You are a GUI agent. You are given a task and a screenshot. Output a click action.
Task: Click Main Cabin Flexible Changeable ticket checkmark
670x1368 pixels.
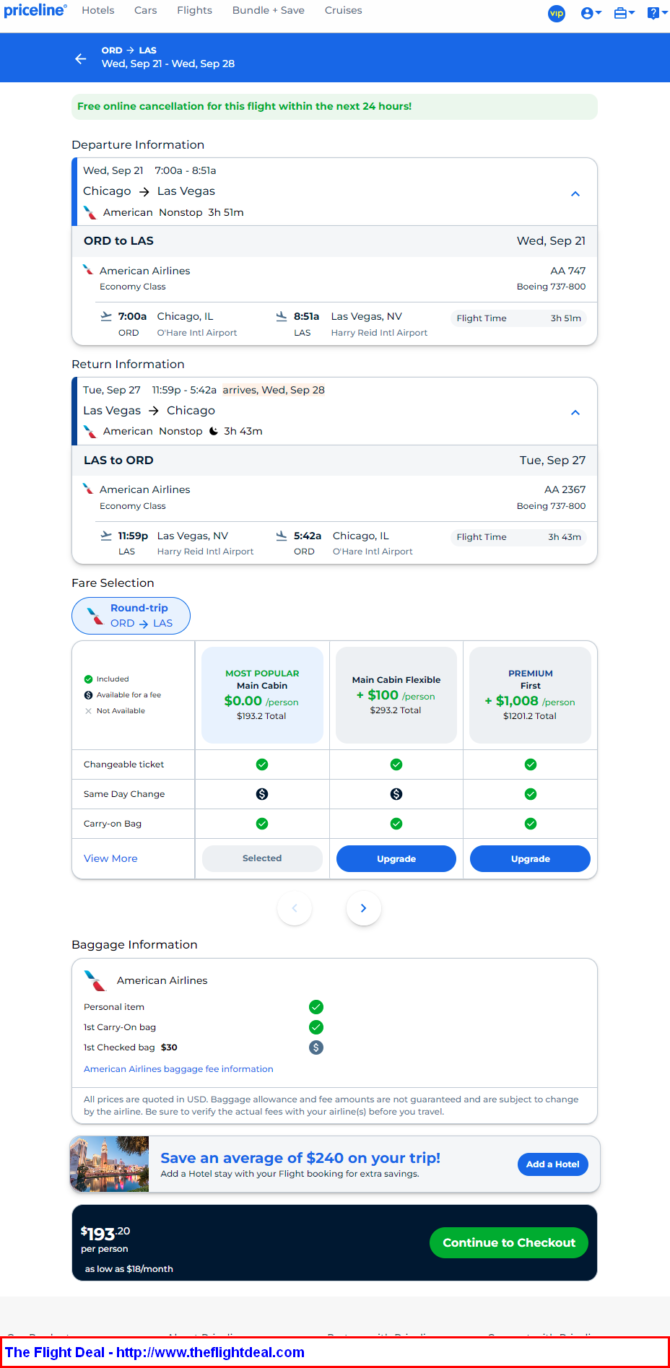pyautogui.click(x=396, y=765)
